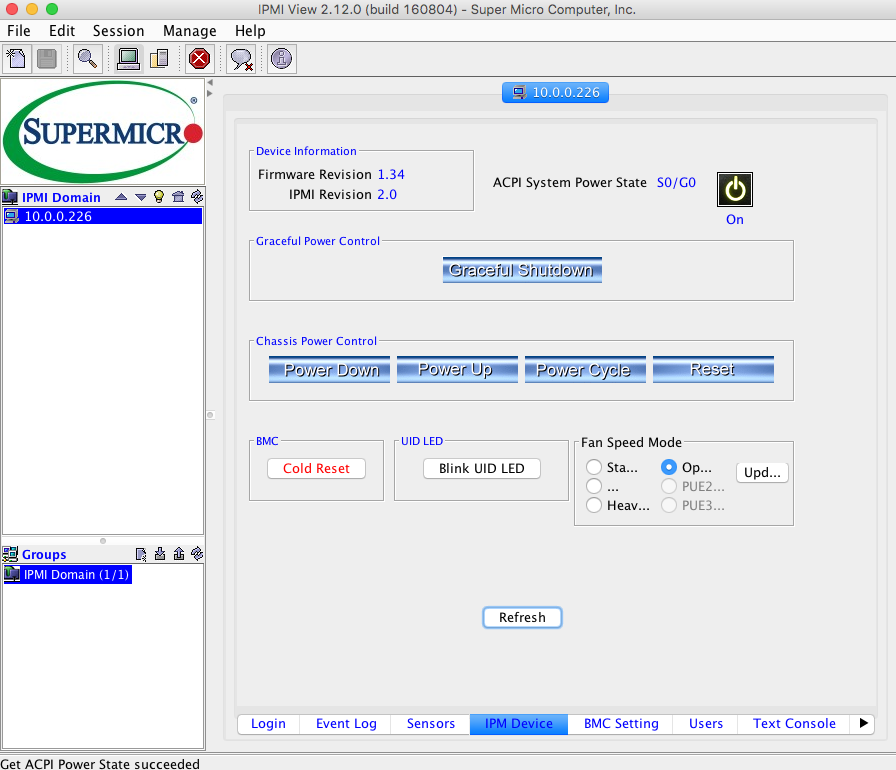
Task: Click the refresh arrows icon in Groups header
Action: pyautogui.click(x=197, y=554)
